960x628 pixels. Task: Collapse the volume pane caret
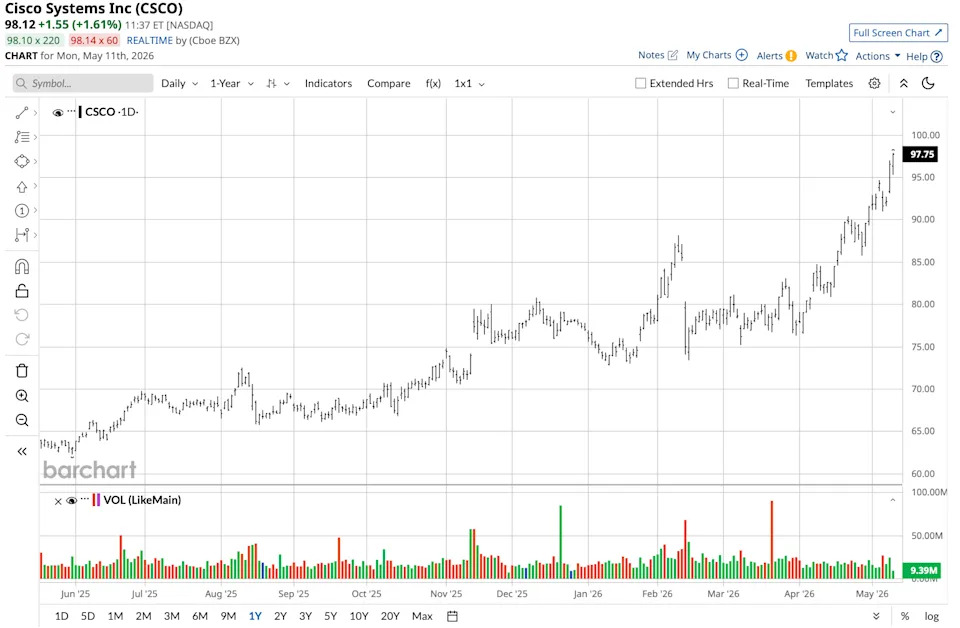pos(893,500)
